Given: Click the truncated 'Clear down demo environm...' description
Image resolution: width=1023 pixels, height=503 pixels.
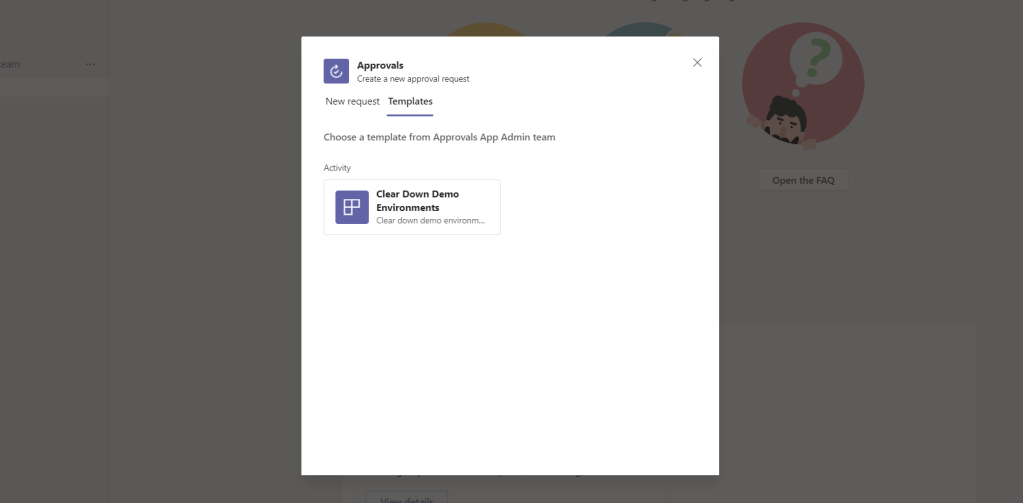Looking at the screenshot, I should [x=430, y=220].
